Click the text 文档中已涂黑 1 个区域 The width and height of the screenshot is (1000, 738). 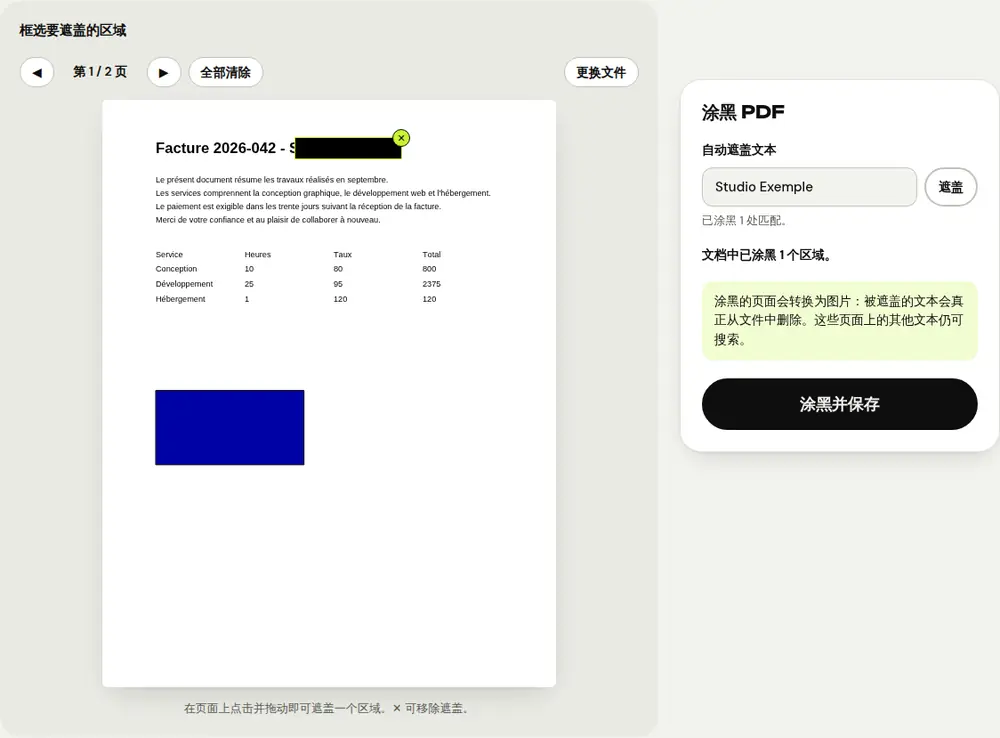click(x=767, y=255)
